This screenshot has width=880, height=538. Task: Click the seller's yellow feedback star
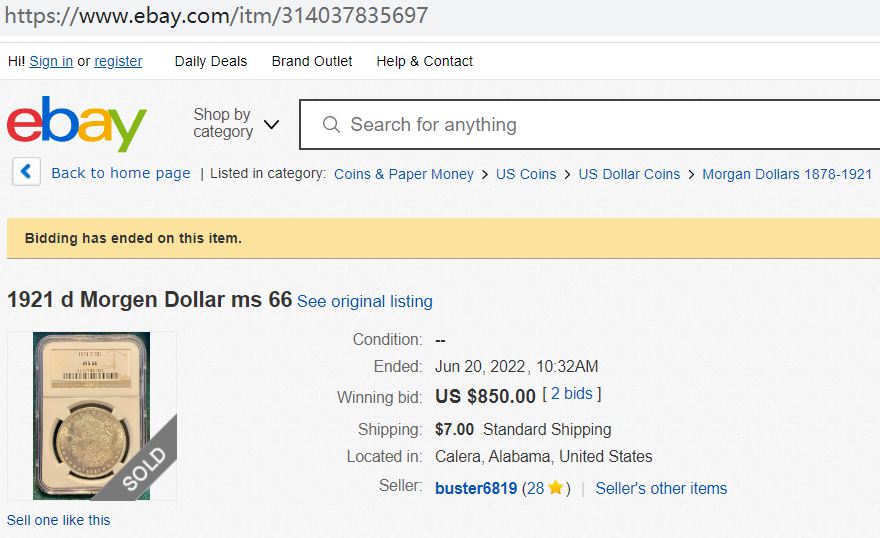click(x=555, y=488)
